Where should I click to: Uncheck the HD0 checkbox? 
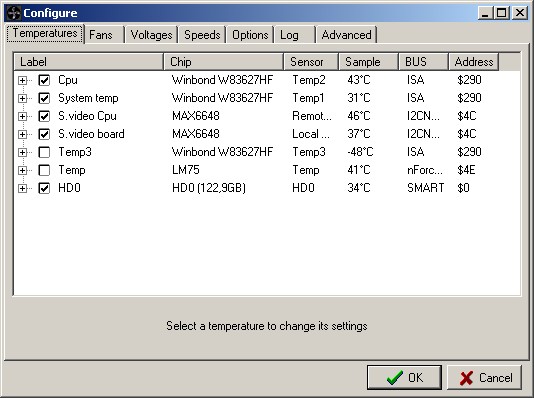click(44, 188)
